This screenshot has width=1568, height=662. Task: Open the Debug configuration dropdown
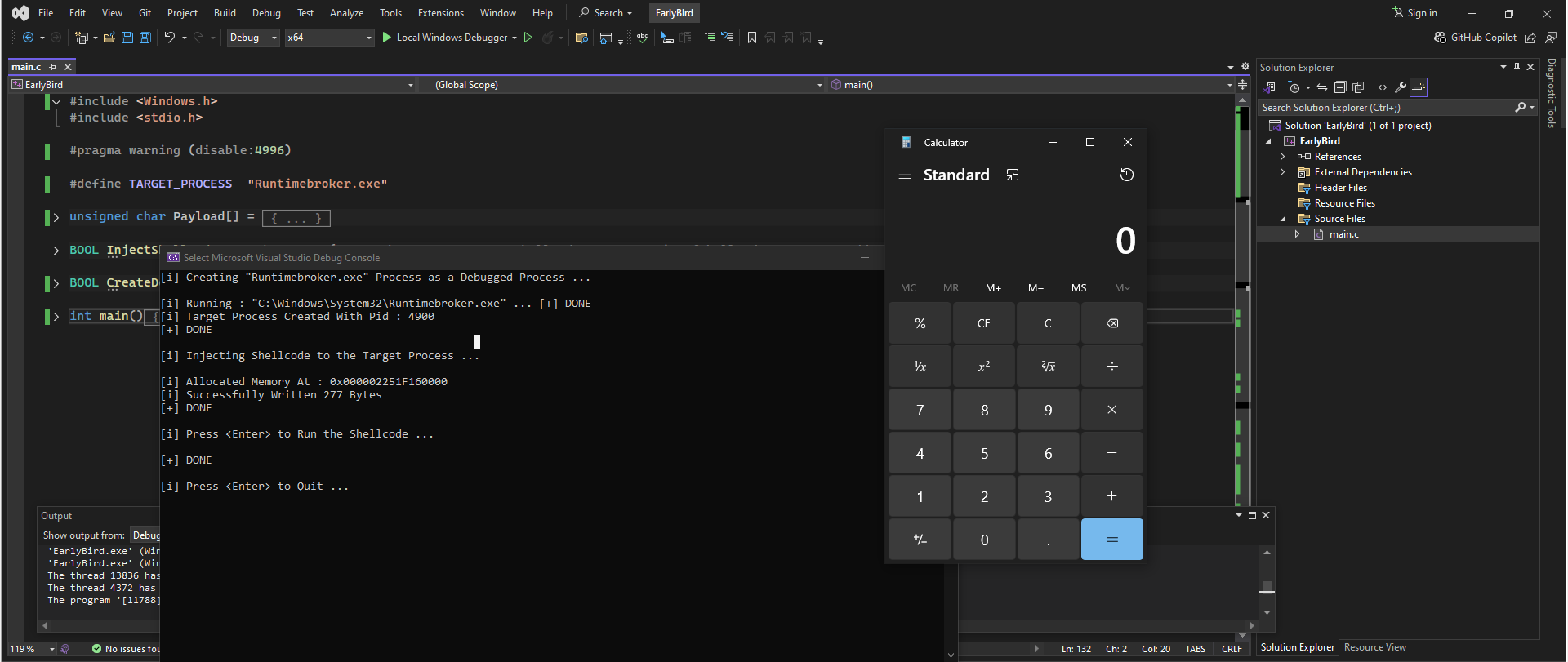coord(253,38)
